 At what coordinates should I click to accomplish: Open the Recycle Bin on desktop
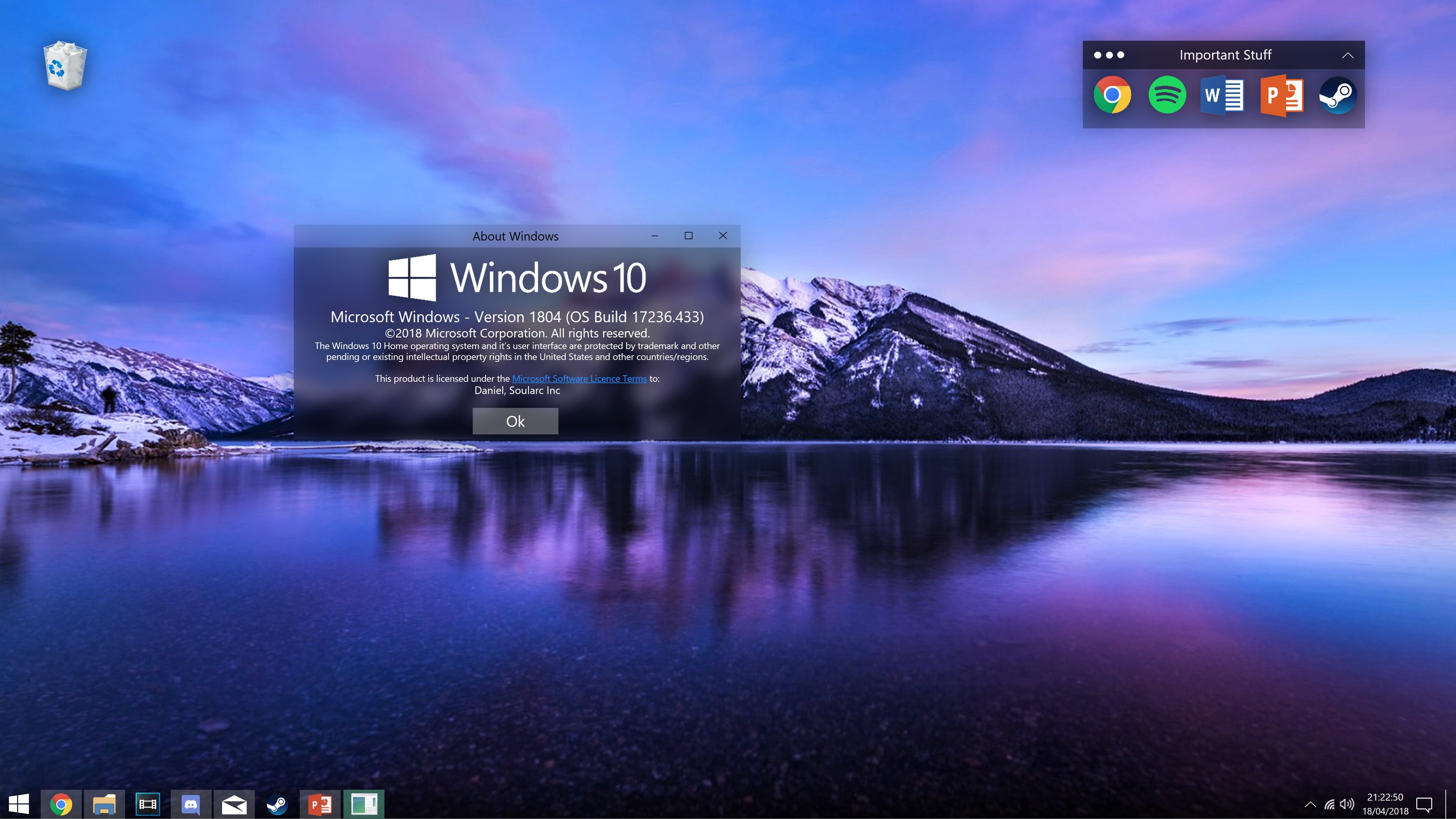65,66
